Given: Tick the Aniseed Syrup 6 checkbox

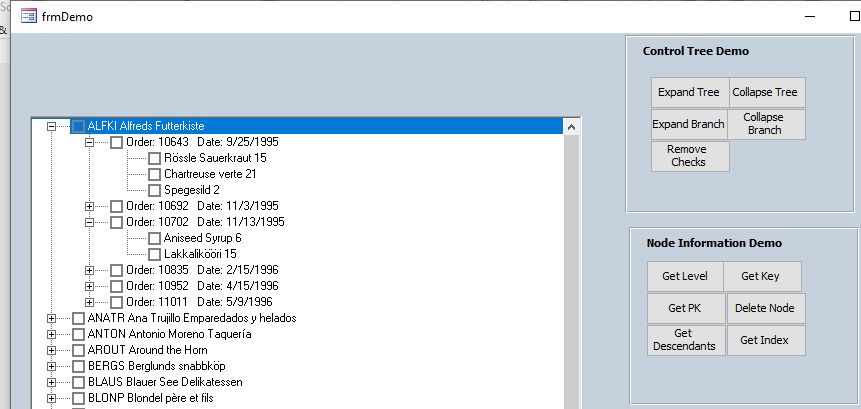Looking at the screenshot, I should pos(154,238).
